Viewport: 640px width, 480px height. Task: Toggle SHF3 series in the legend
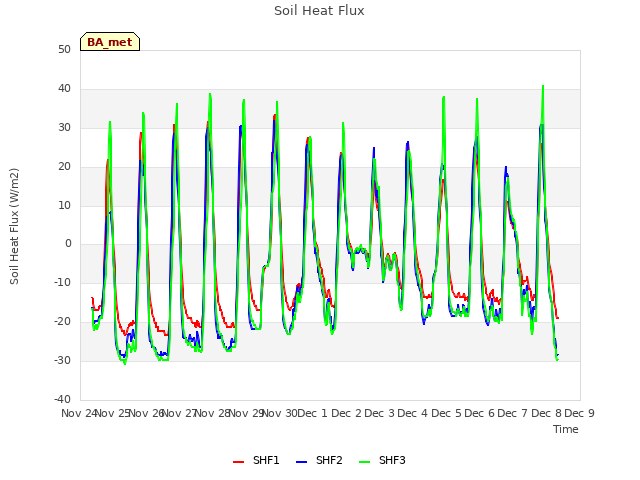click(382, 460)
